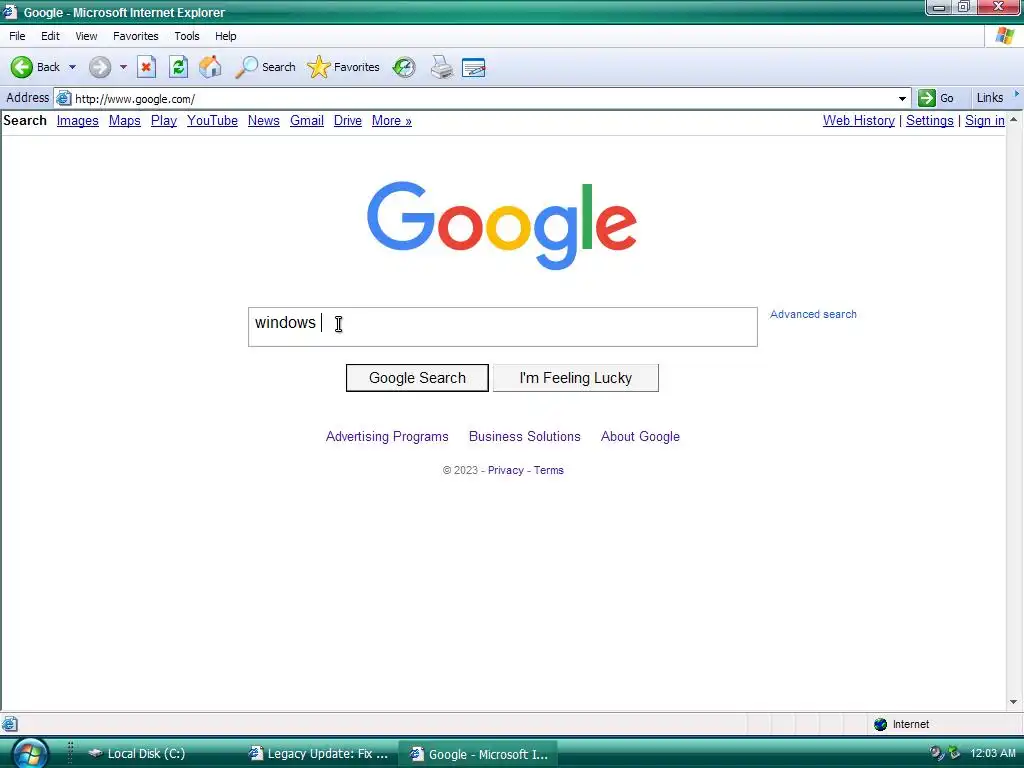The image size is (1024, 768).
Task: Click the Windows flag logo in menu bar
Action: click(x=1004, y=35)
